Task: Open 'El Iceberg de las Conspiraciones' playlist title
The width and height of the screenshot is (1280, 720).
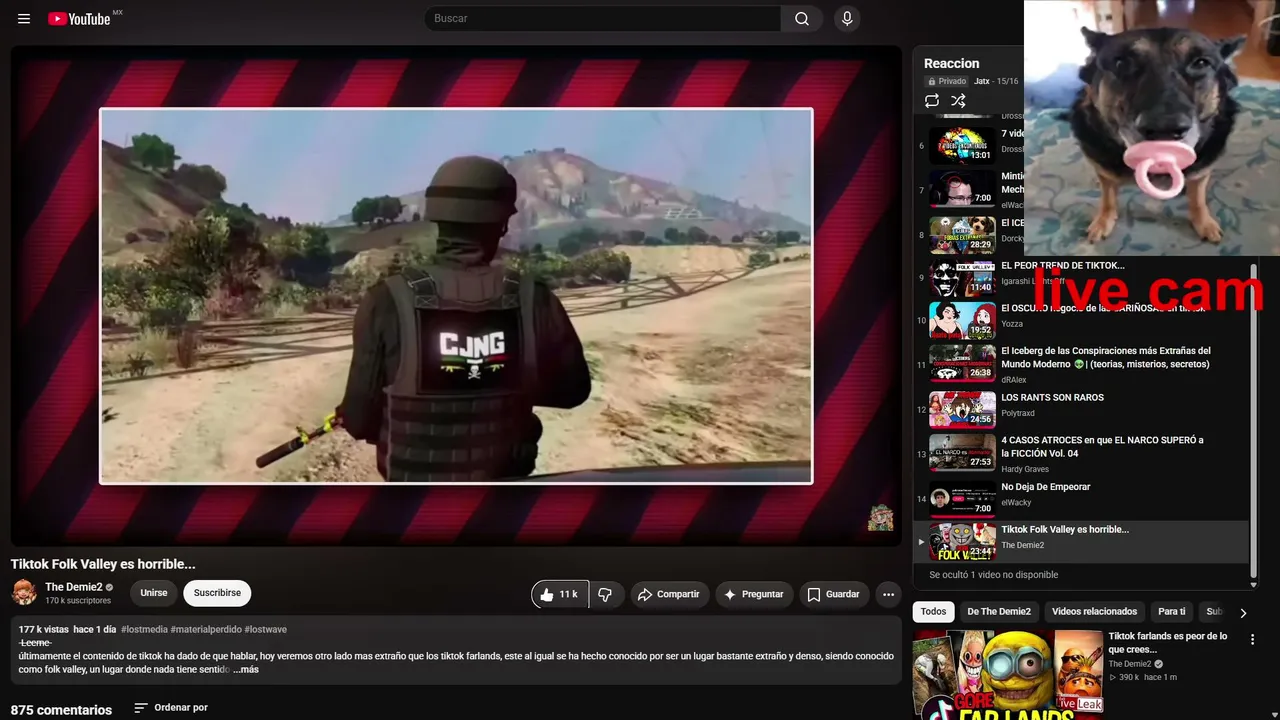Action: pyautogui.click(x=1106, y=358)
